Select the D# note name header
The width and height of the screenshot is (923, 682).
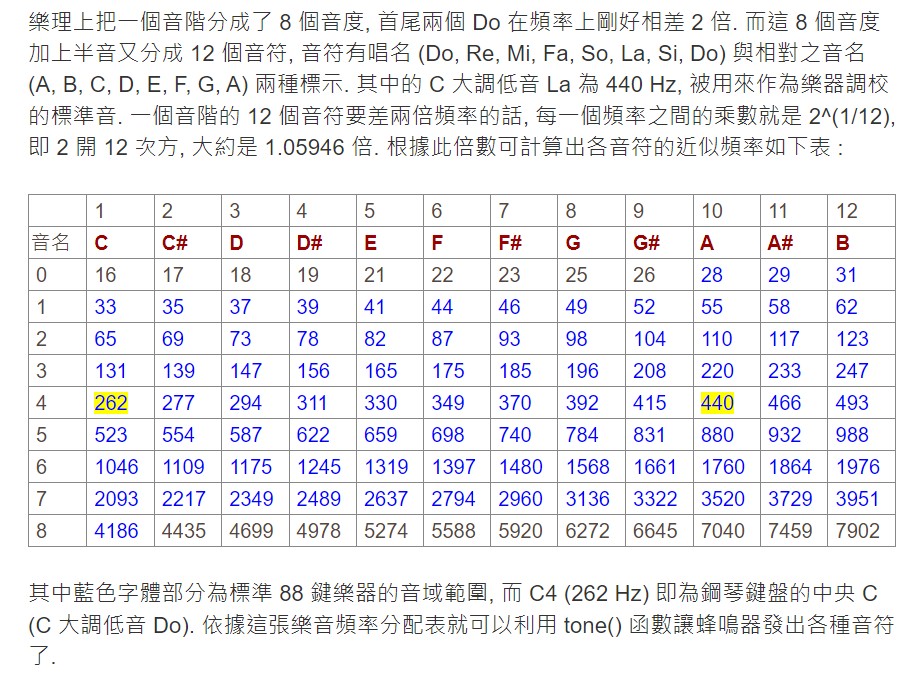point(309,243)
